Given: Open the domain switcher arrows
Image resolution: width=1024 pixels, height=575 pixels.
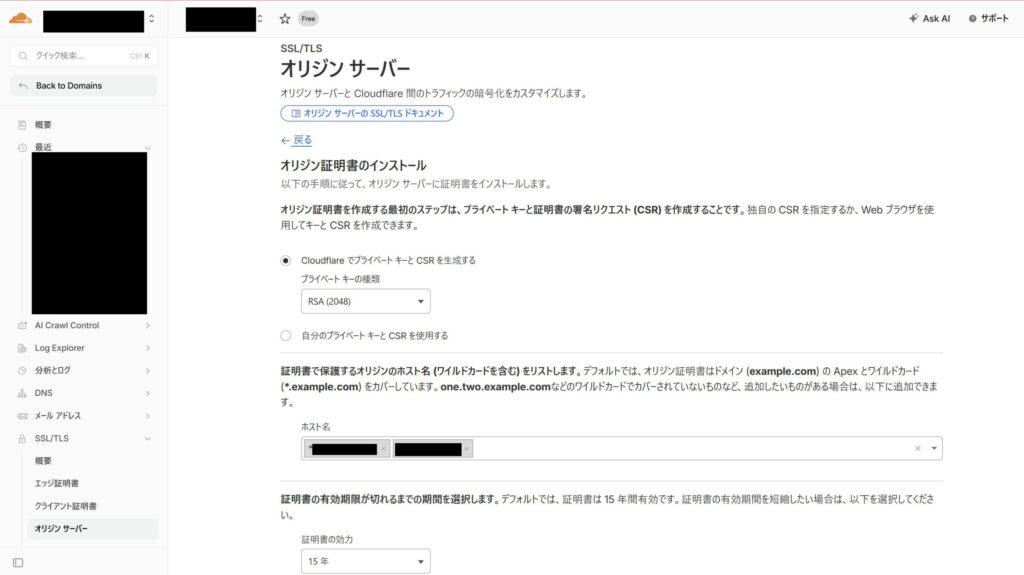Looking at the screenshot, I should pos(260,19).
